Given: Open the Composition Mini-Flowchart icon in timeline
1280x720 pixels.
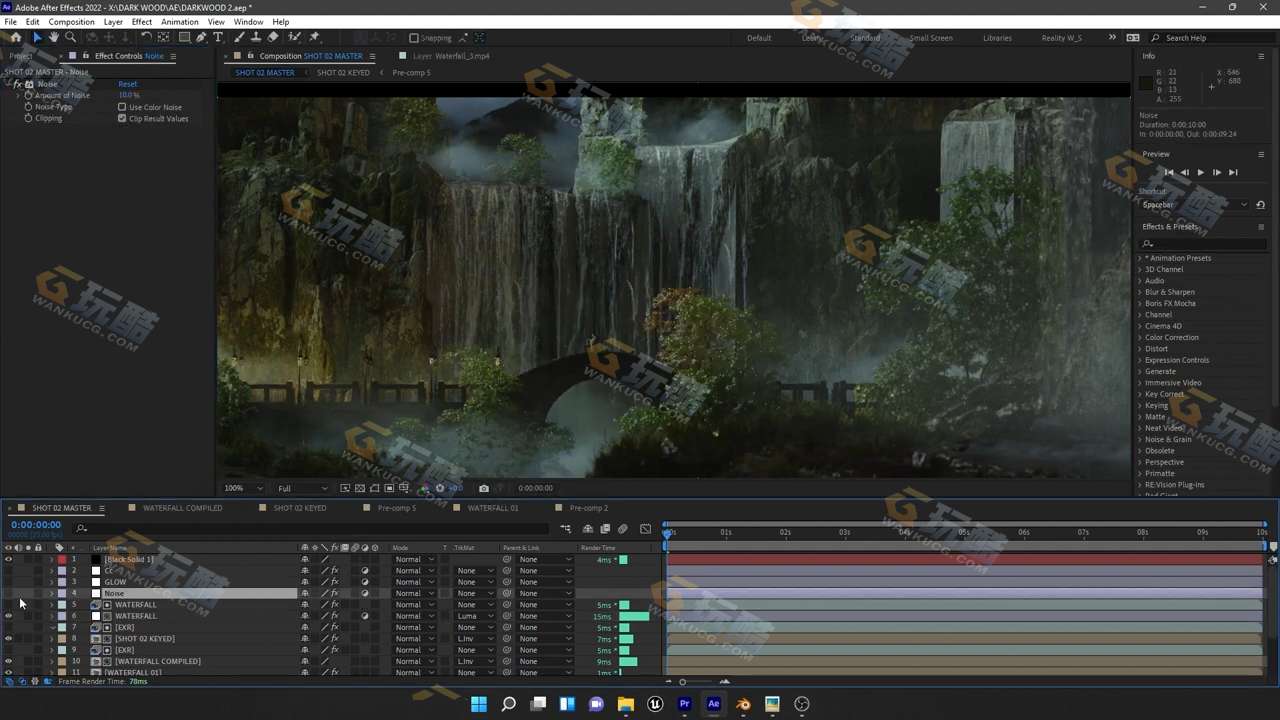Looking at the screenshot, I should (565, 529).
